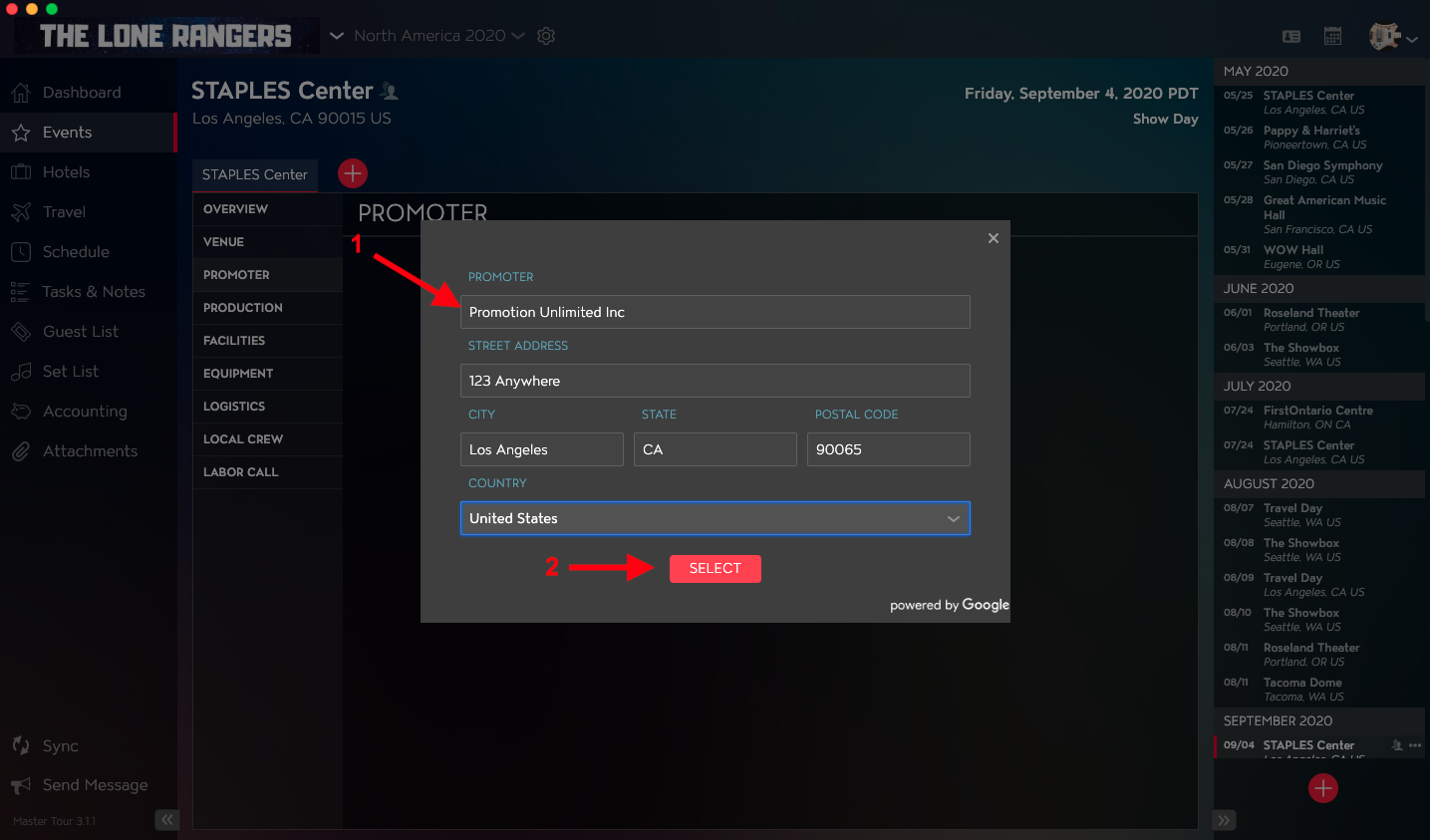This screenshot has width=1430, height=840.
Task: Click the Sync icon
Action: pyautogui.click(x=21, y=745)
